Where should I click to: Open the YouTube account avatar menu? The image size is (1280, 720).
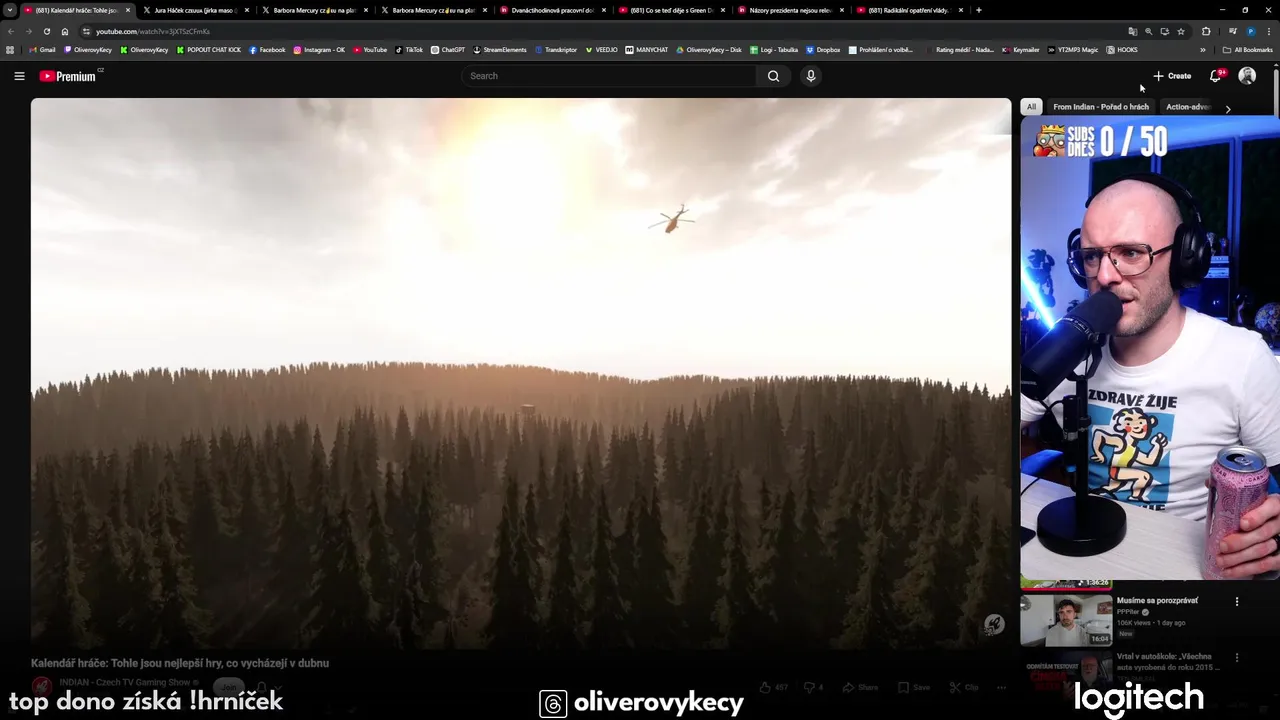[x=1247, y=76]
